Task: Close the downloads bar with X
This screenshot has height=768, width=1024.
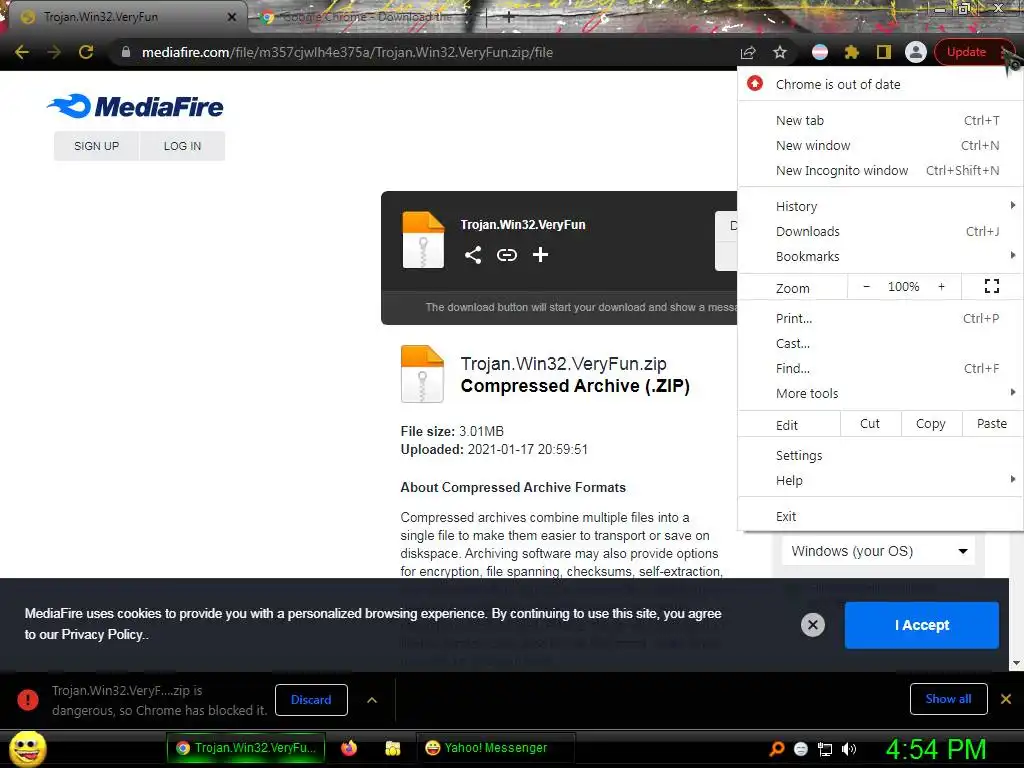Action: pos(1006,699)
